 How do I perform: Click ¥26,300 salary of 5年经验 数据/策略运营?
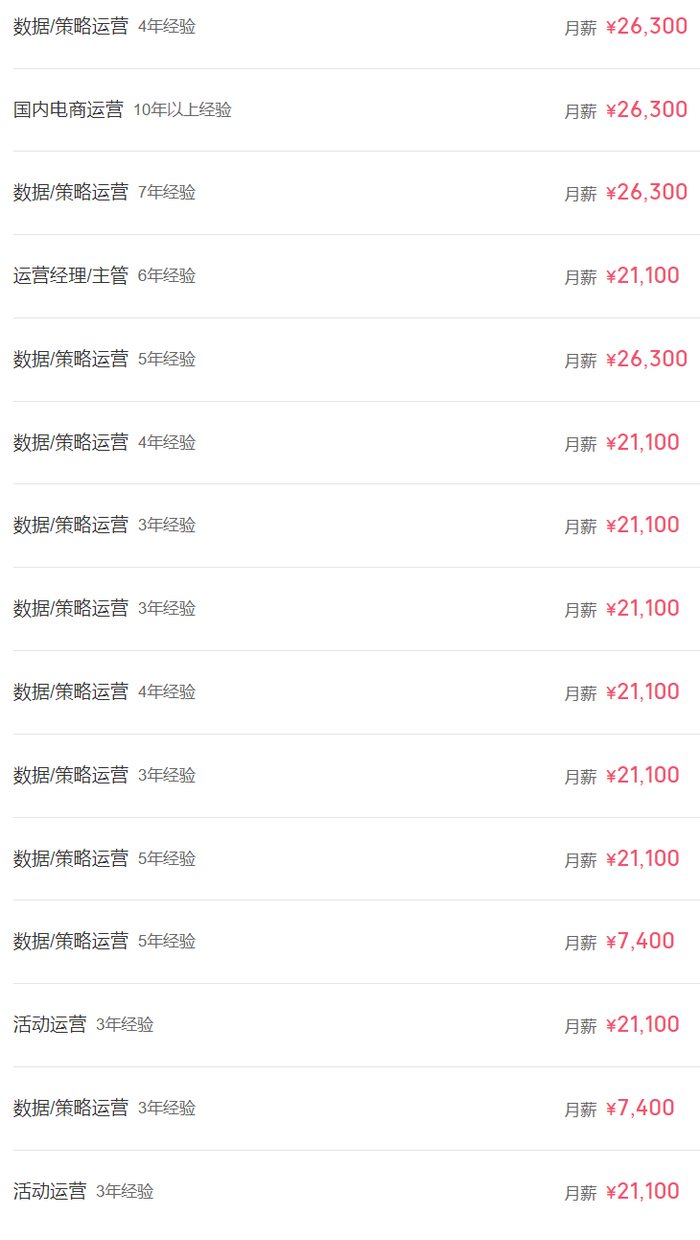[x=646, y=359]
